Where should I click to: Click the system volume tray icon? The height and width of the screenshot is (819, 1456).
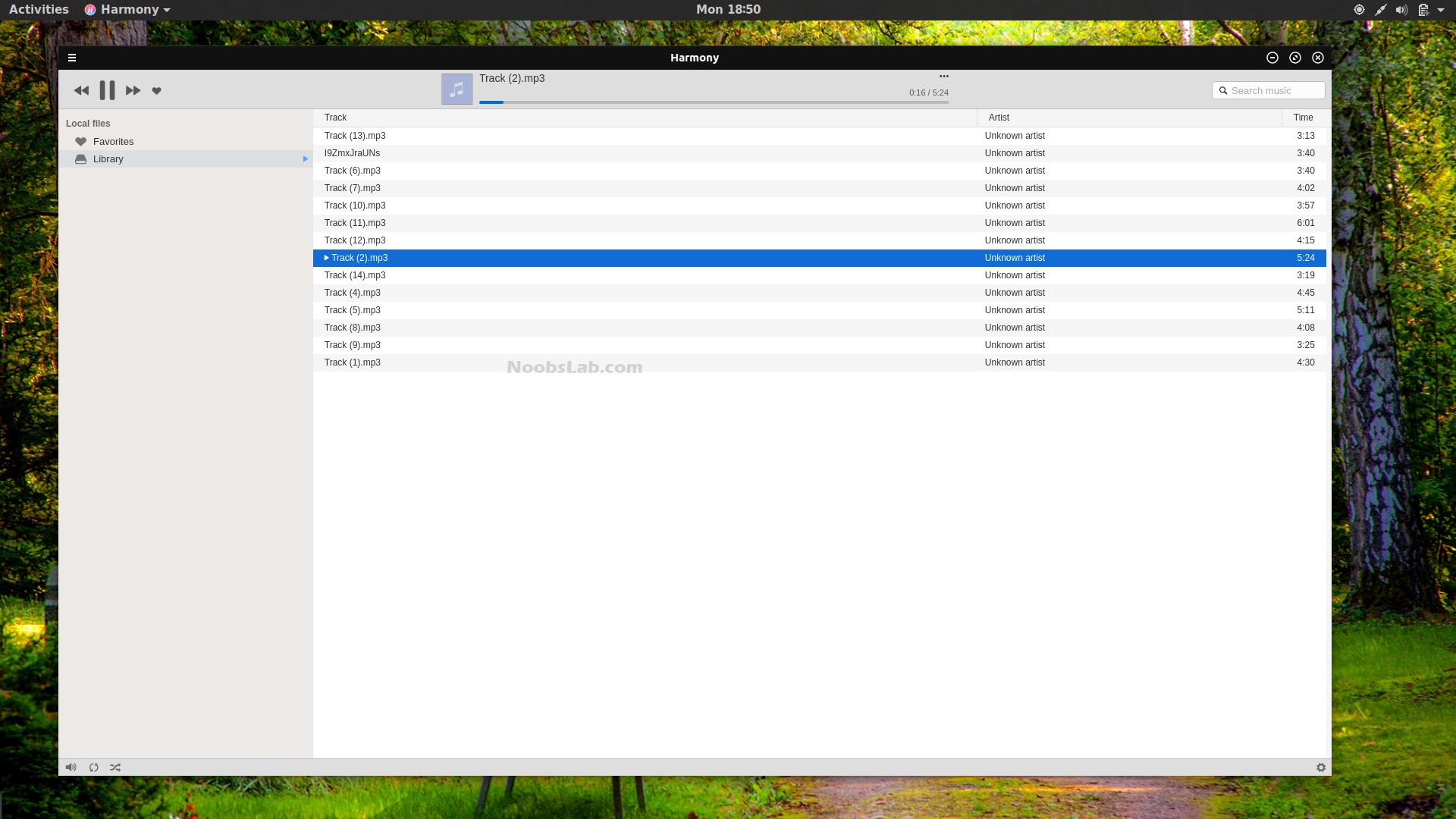[x=1401, y=10]
